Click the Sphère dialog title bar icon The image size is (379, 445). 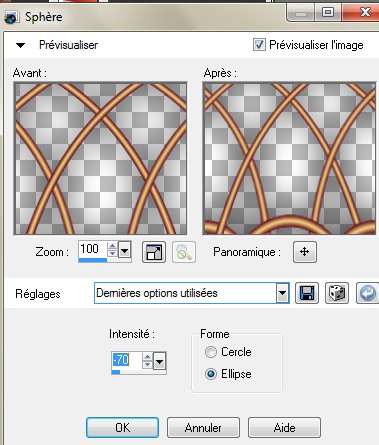[11, 17]
